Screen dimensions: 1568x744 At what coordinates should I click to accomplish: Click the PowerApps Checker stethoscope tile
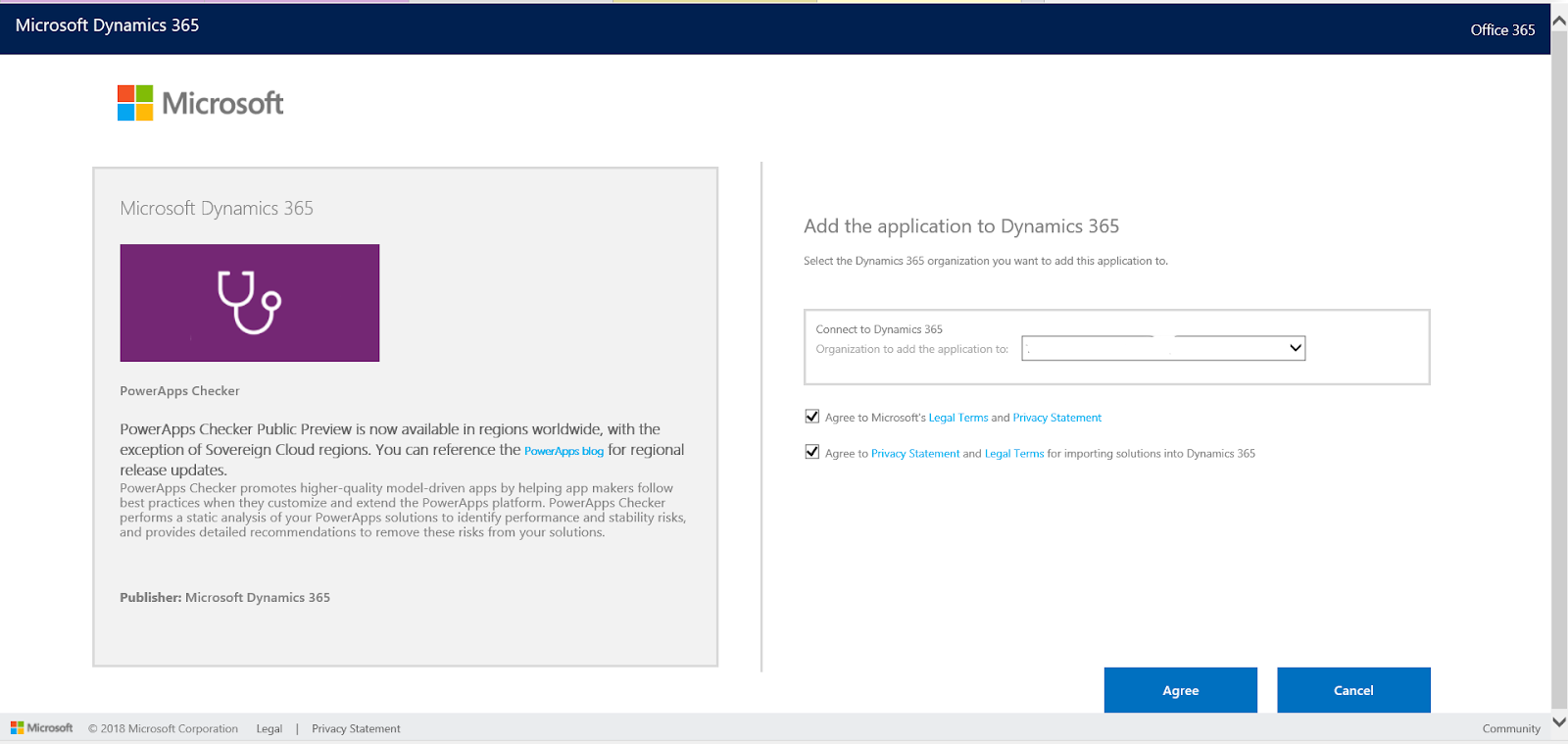coord(250,303)
